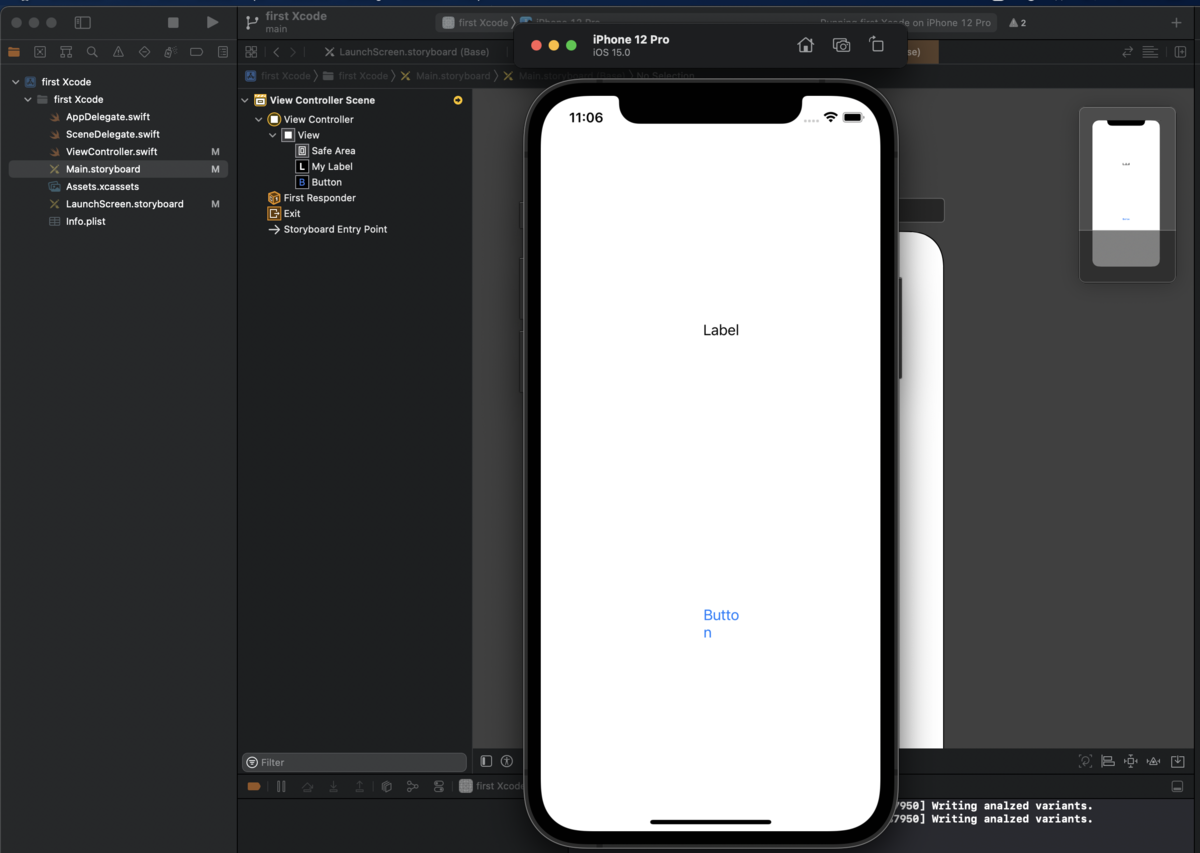Click the canvas minimap thumbnail

[x=1126, y=194]
